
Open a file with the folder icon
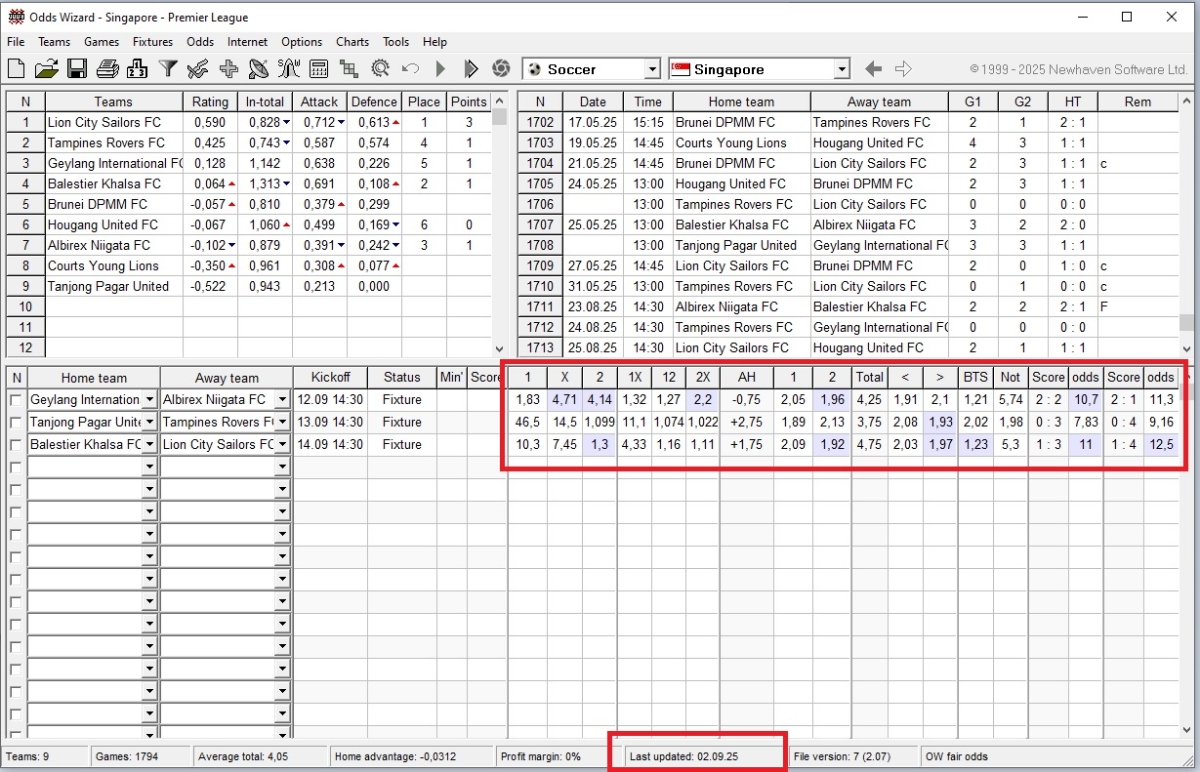[x=46, y=69]
